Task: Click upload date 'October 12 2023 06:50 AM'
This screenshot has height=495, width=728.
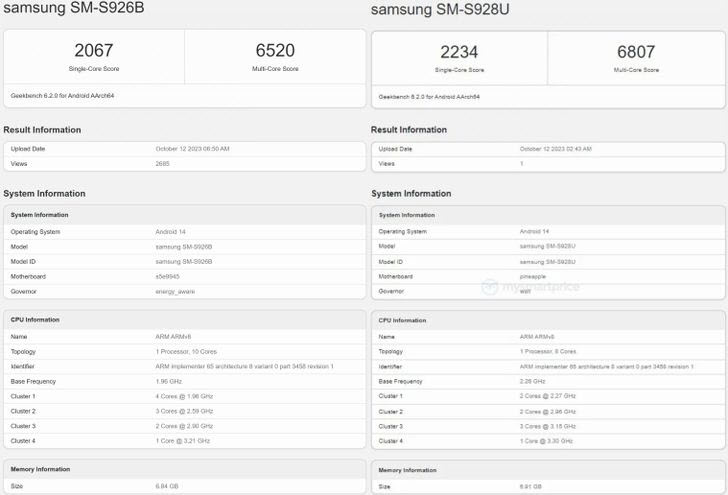Action: point(193,149)
